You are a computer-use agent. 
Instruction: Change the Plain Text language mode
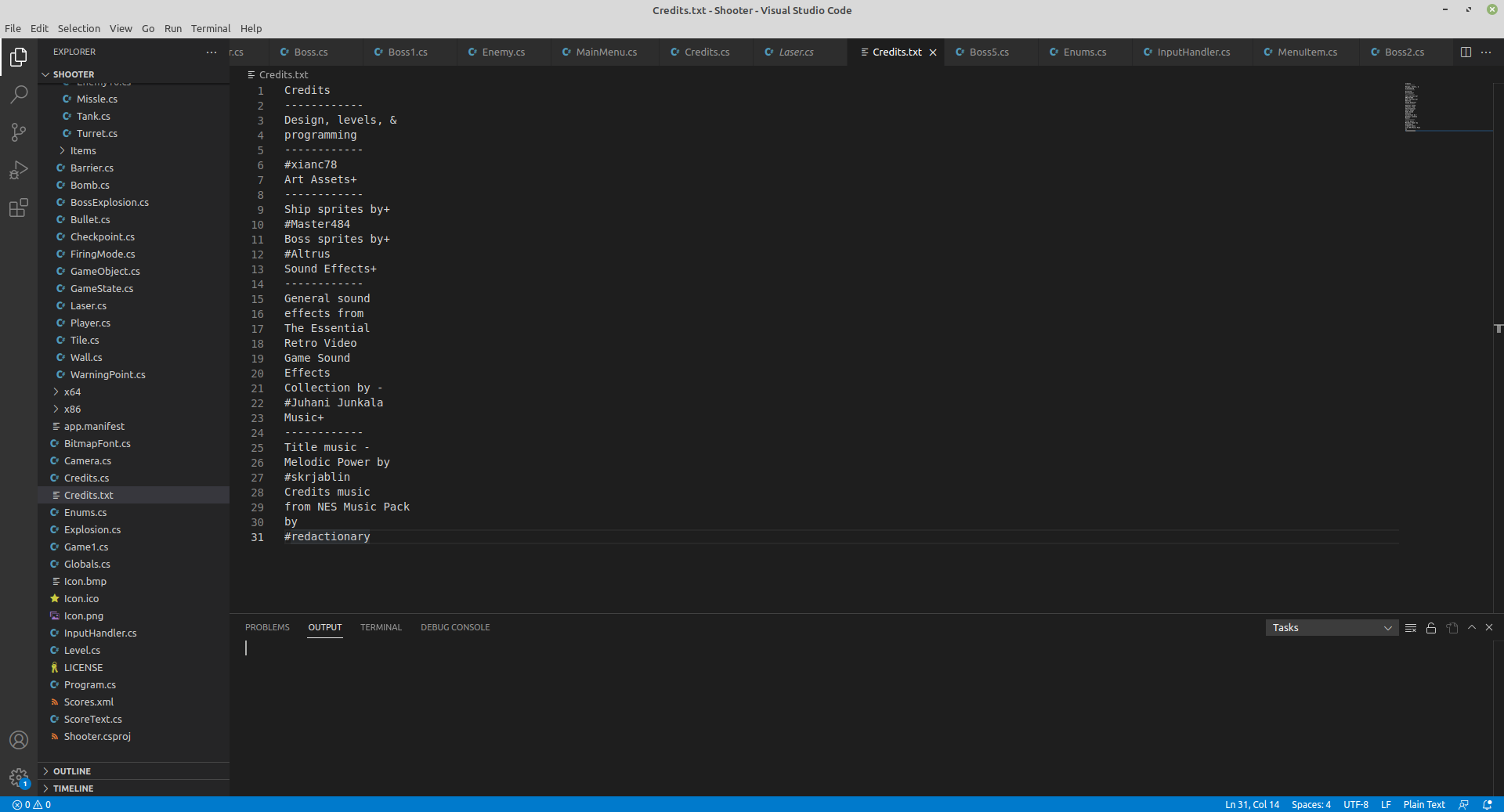point(1423,805)
